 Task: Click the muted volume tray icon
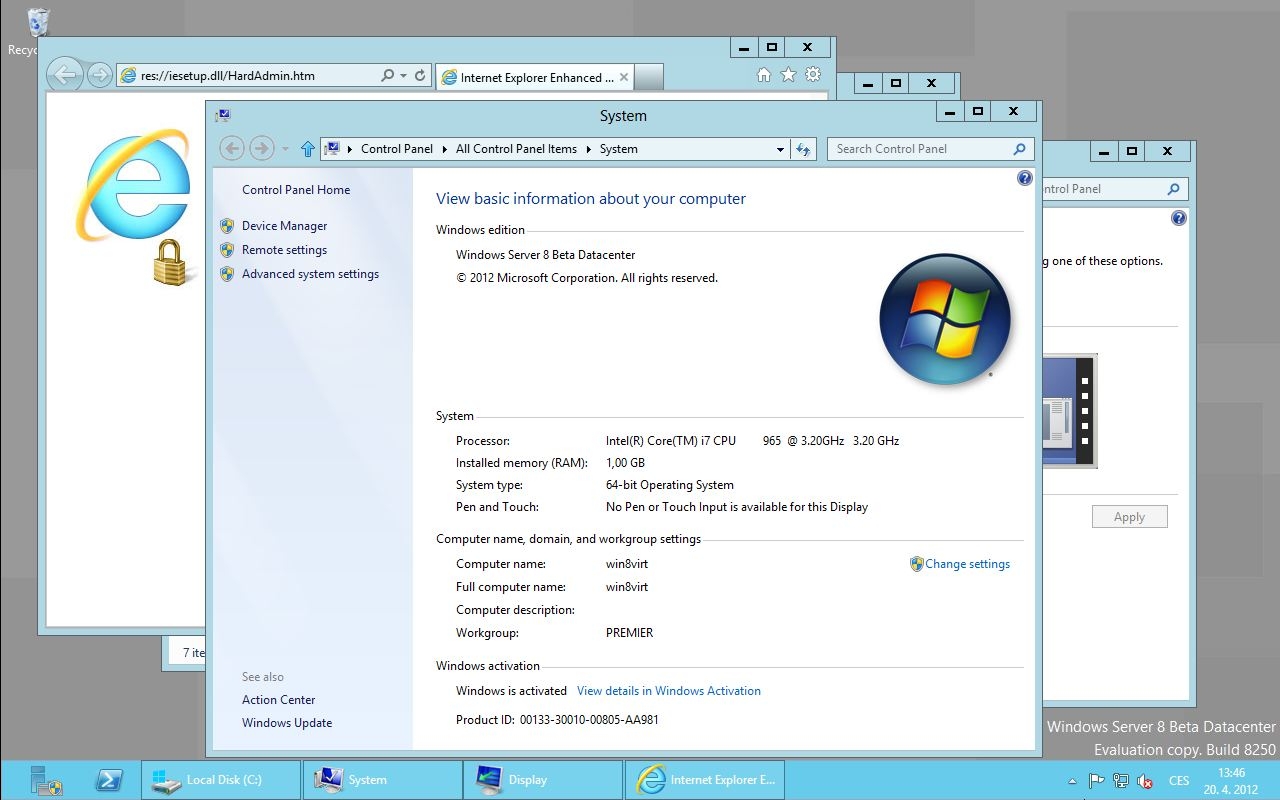(x=1146, y=781)
